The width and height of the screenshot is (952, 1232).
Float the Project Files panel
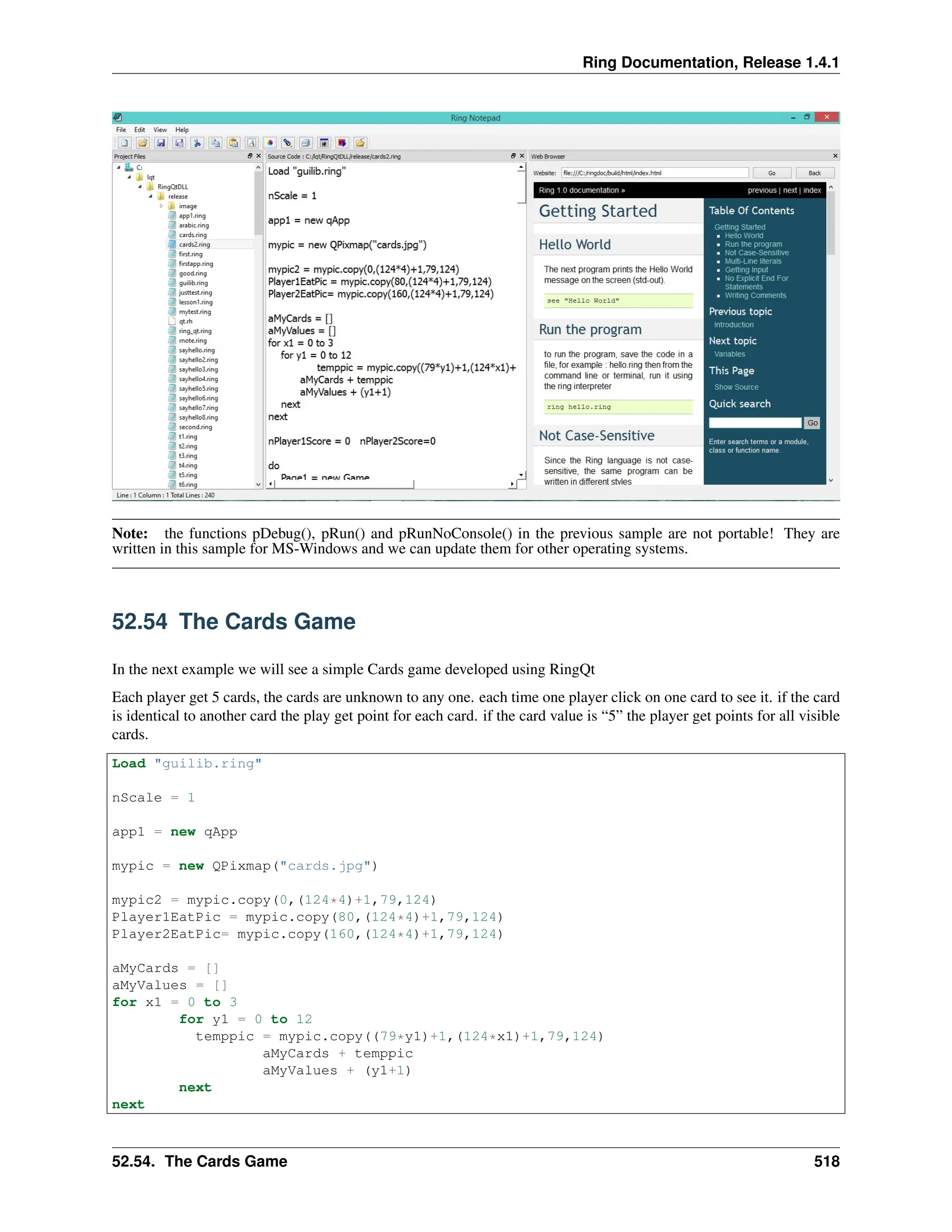point(250,156)
